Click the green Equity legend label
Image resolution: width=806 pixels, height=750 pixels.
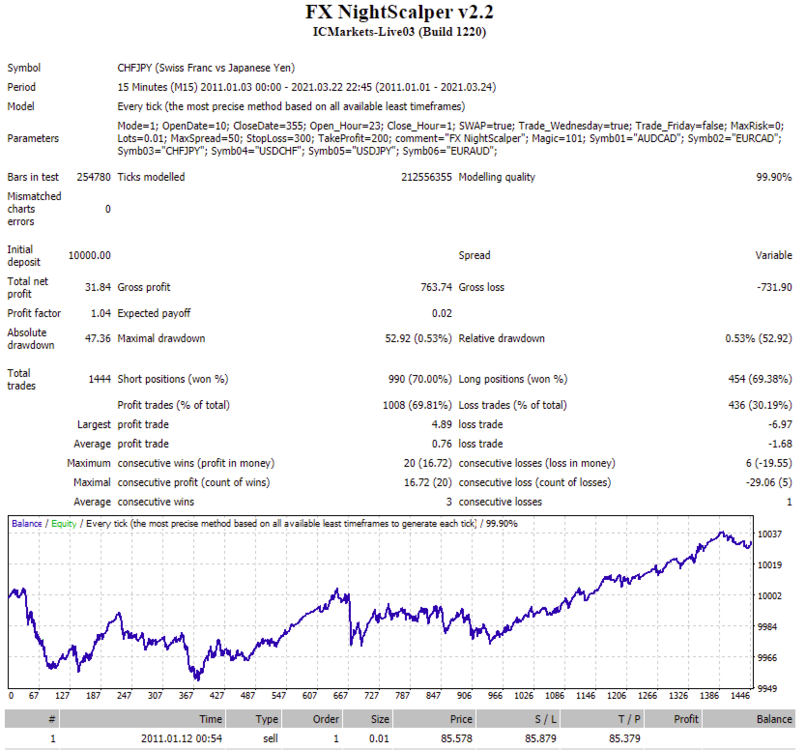pyautogui.click(x=64, y=524)
